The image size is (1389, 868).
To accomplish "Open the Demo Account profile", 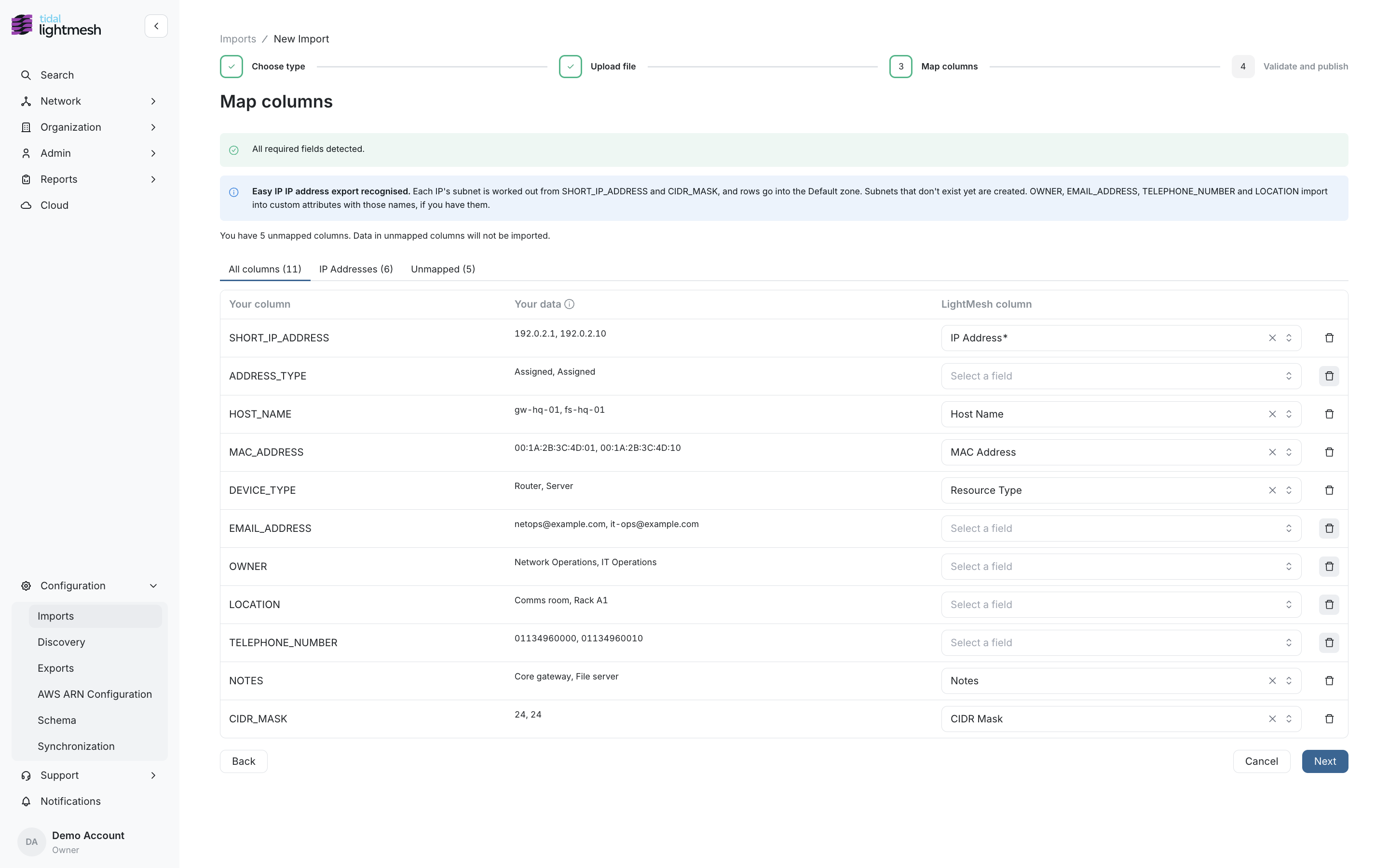I will [89, 841].
